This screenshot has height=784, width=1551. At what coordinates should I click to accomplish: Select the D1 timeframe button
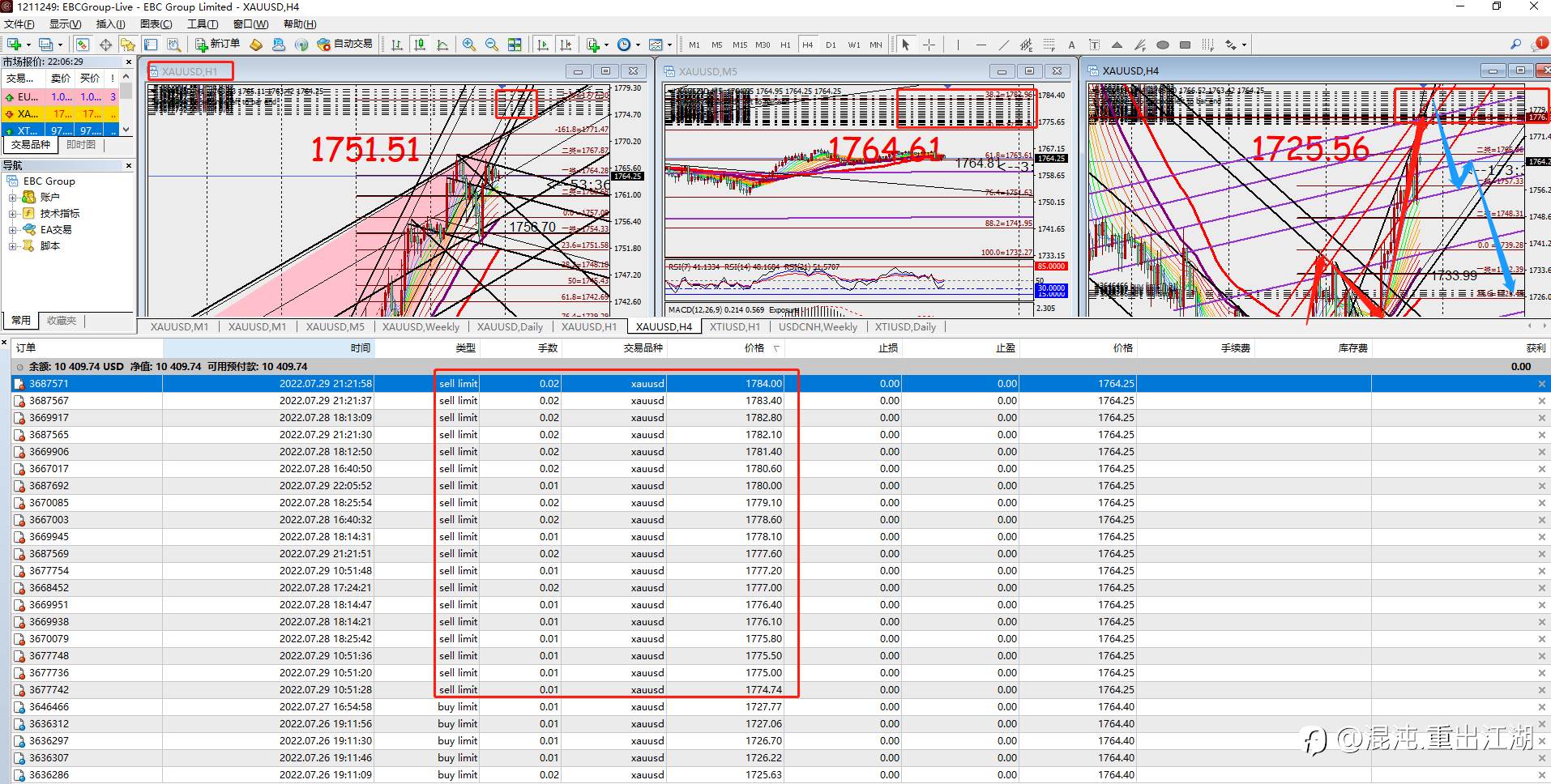831,45
